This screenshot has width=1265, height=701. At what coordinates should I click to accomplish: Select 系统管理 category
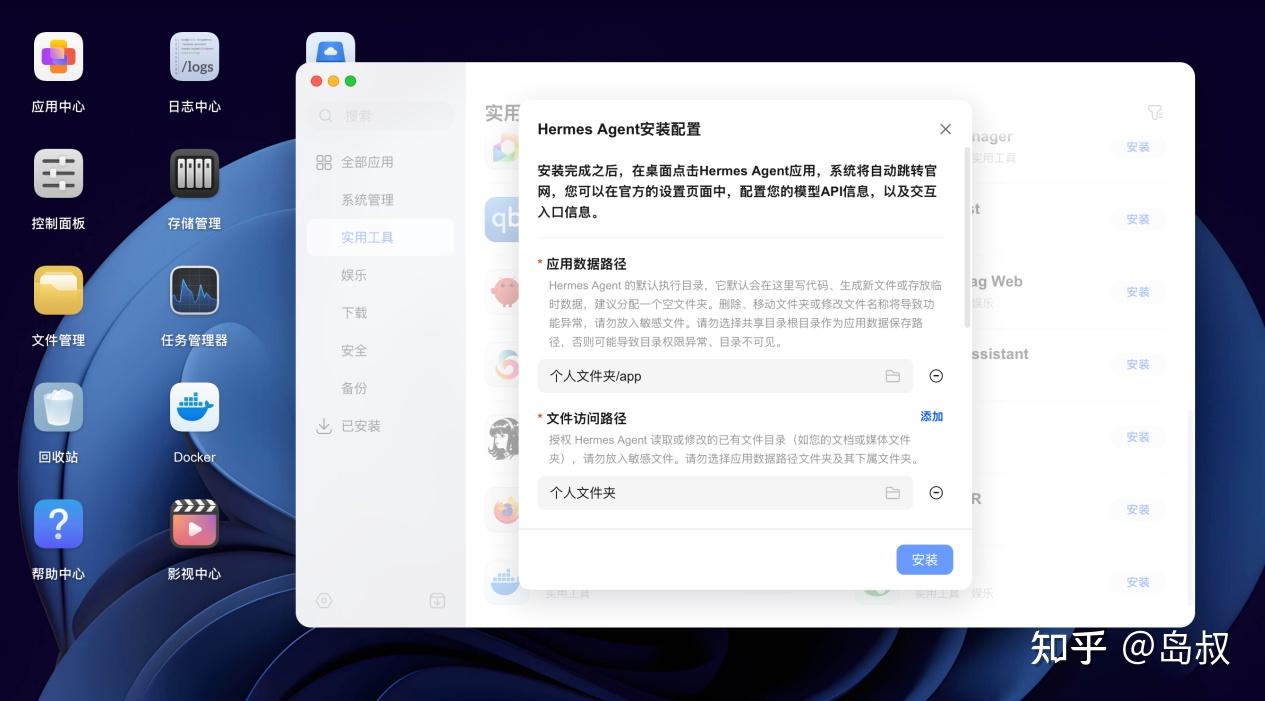(367, 200)
